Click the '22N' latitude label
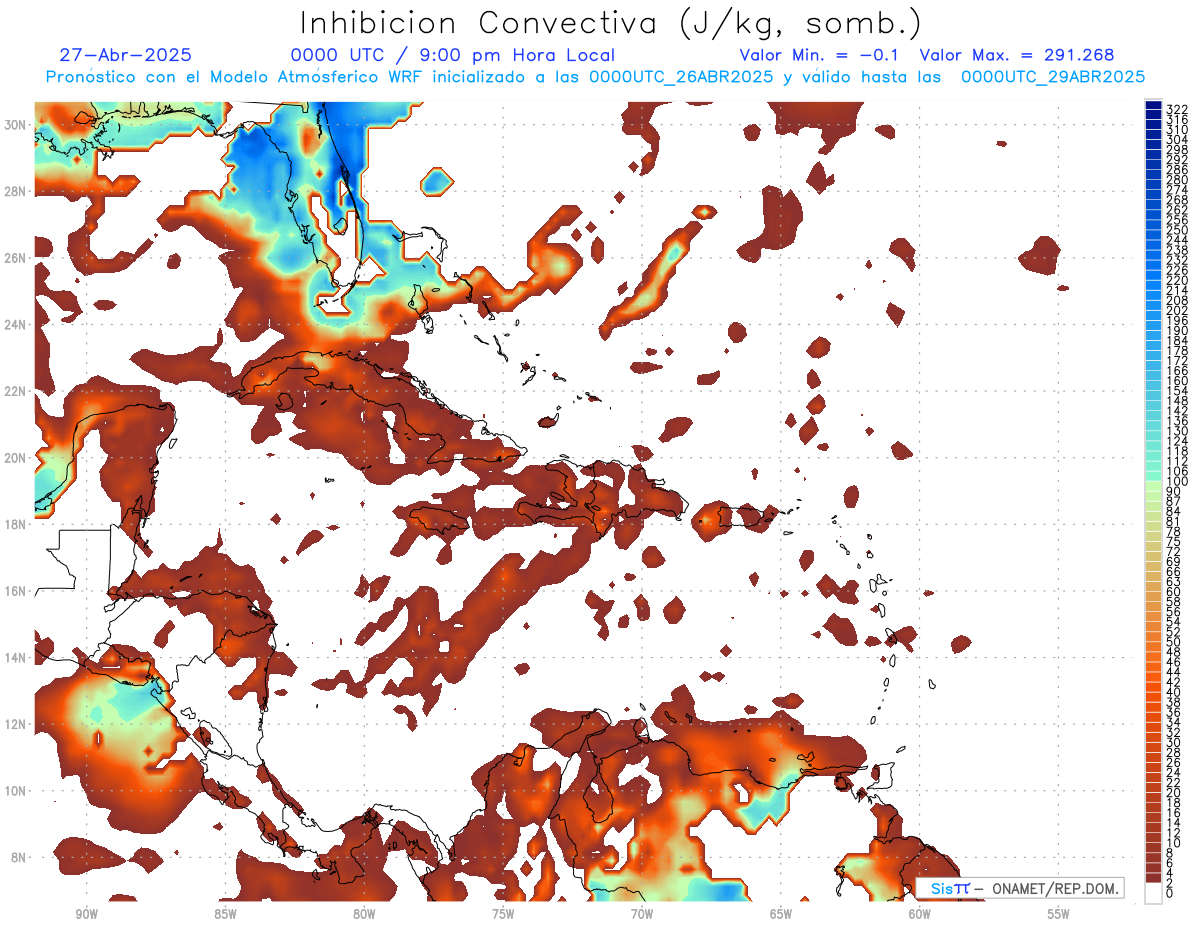This screenshot has width=1200, height=927. click(17, 391)
